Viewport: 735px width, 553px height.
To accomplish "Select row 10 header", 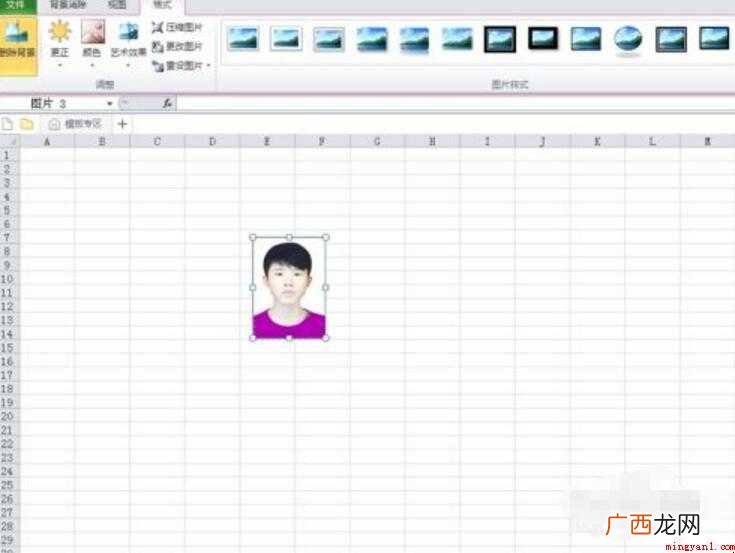I will click(7, 279).
